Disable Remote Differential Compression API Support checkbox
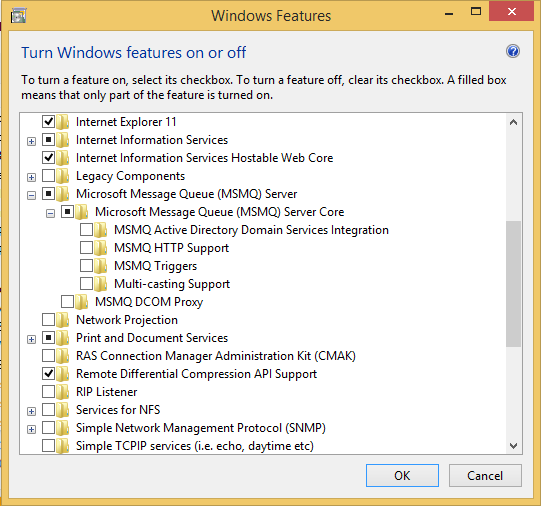Screen dimensions: 541x506 pyautogui.click(x=48, y=374)
